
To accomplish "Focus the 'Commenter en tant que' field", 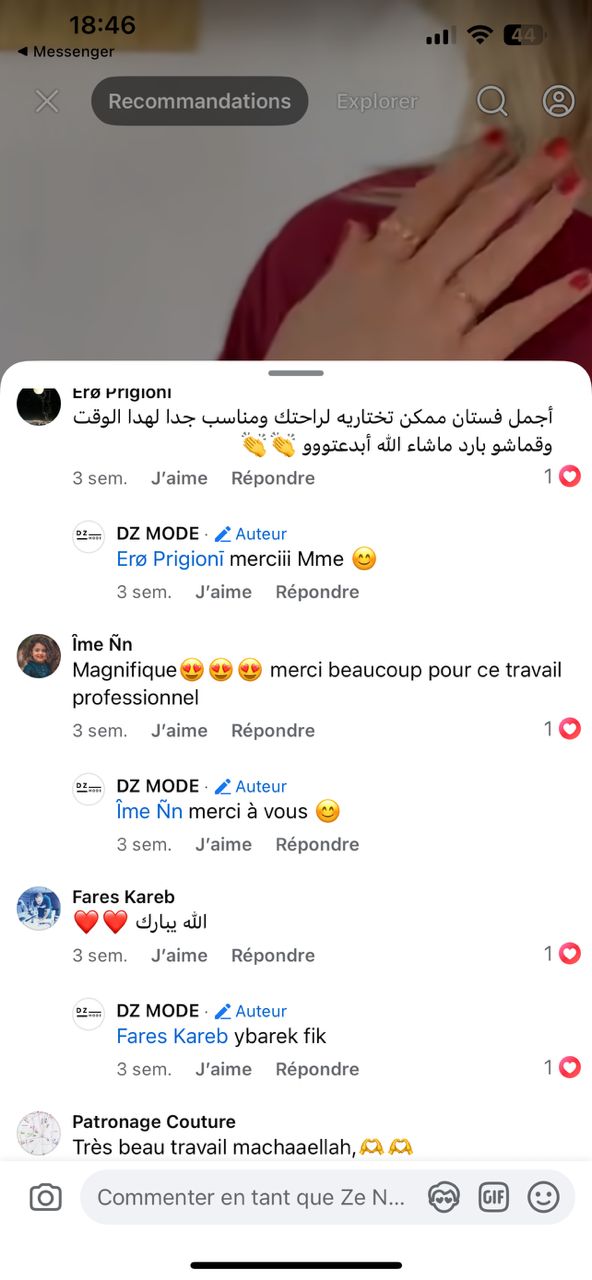I will [x=251, y=1197].
